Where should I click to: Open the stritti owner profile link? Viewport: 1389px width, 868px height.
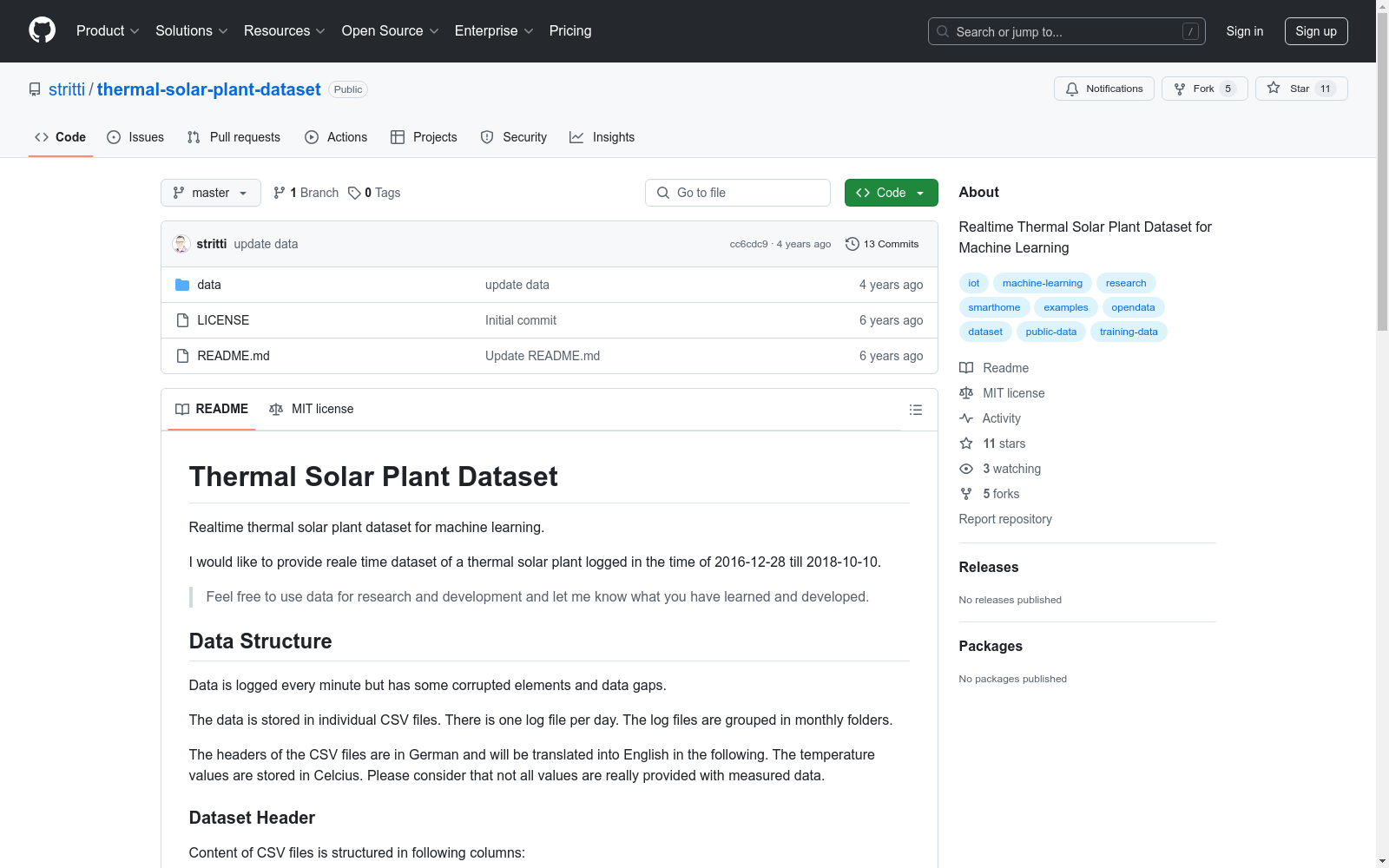[67, 89]
